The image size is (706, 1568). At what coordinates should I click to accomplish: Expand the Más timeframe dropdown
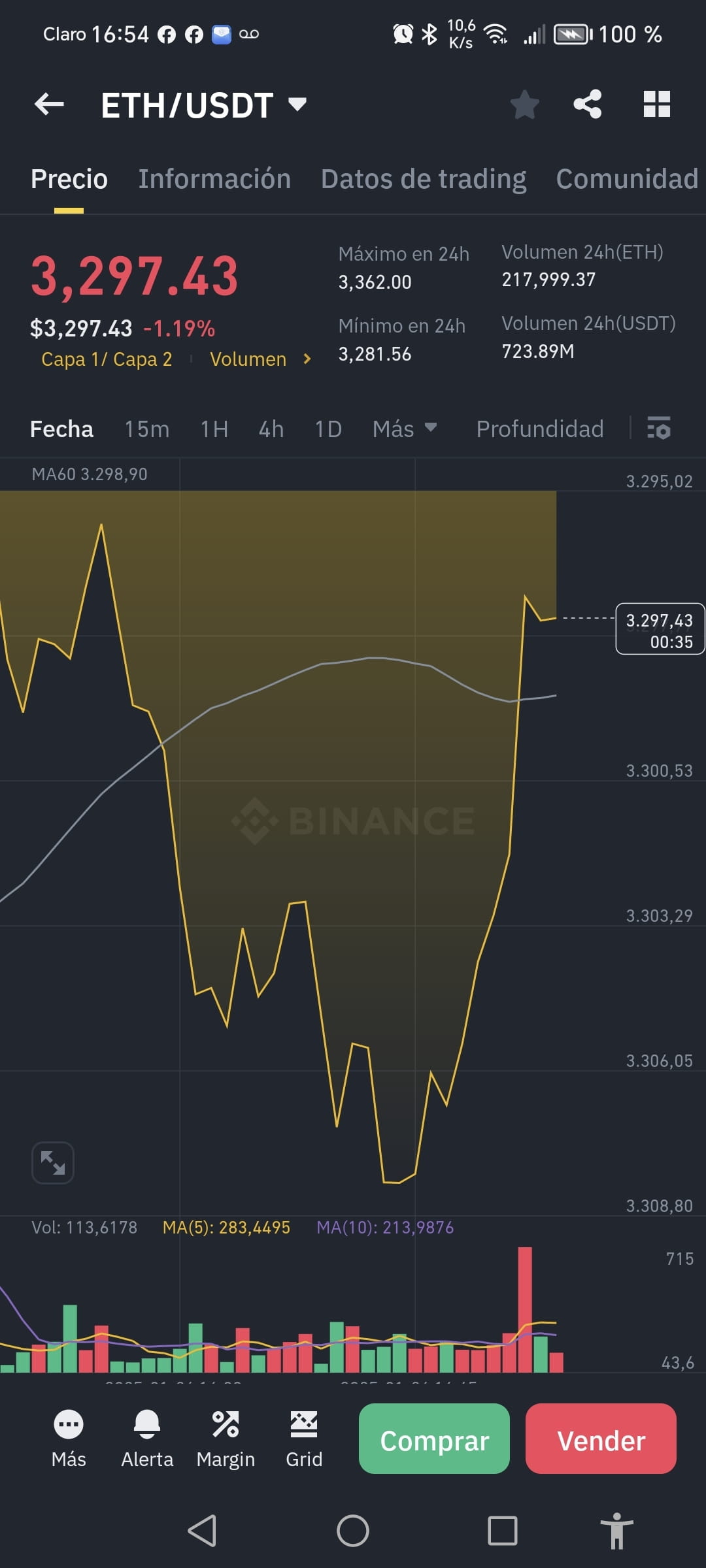point(405,429)
